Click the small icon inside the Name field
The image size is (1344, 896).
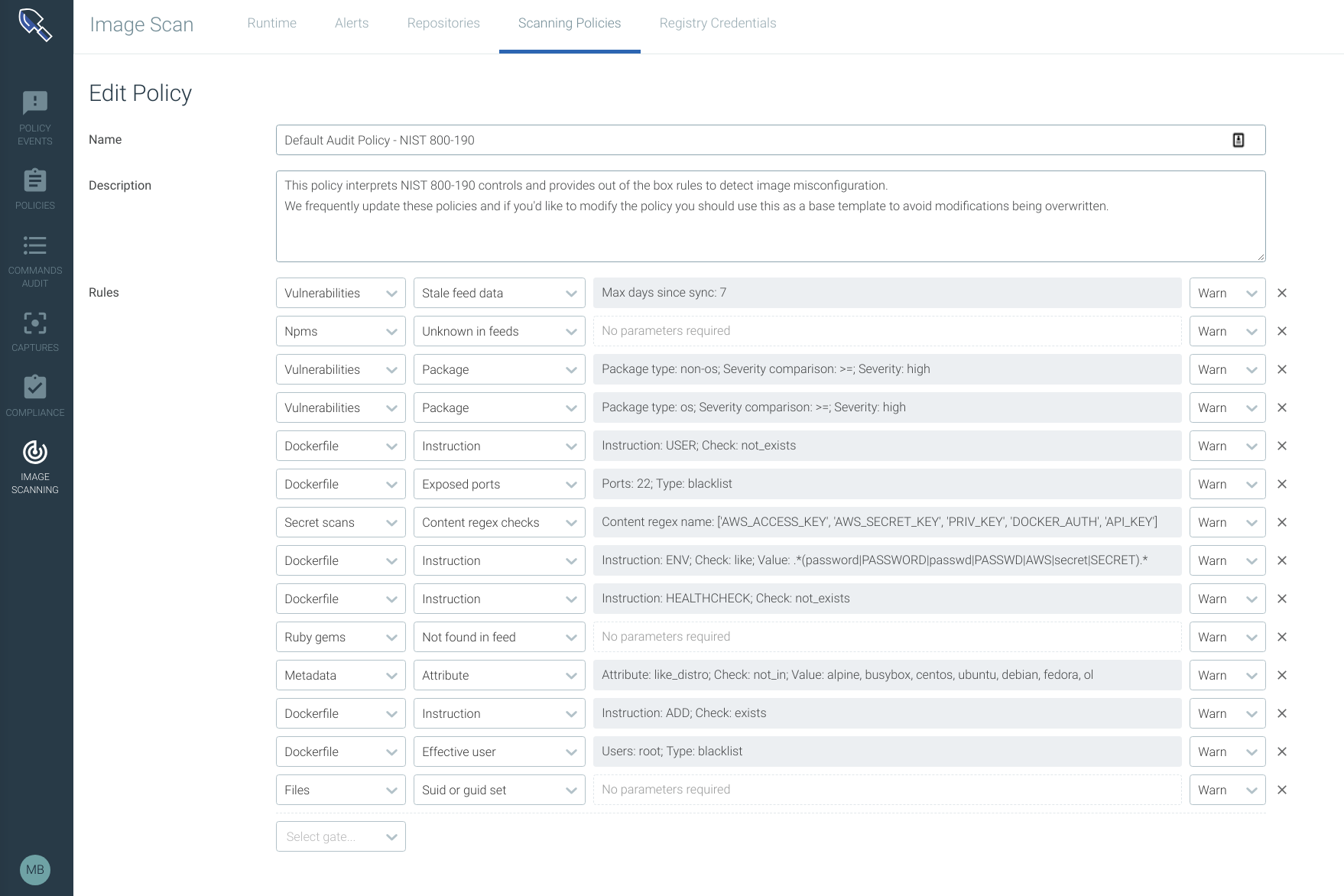(1238, 140)
